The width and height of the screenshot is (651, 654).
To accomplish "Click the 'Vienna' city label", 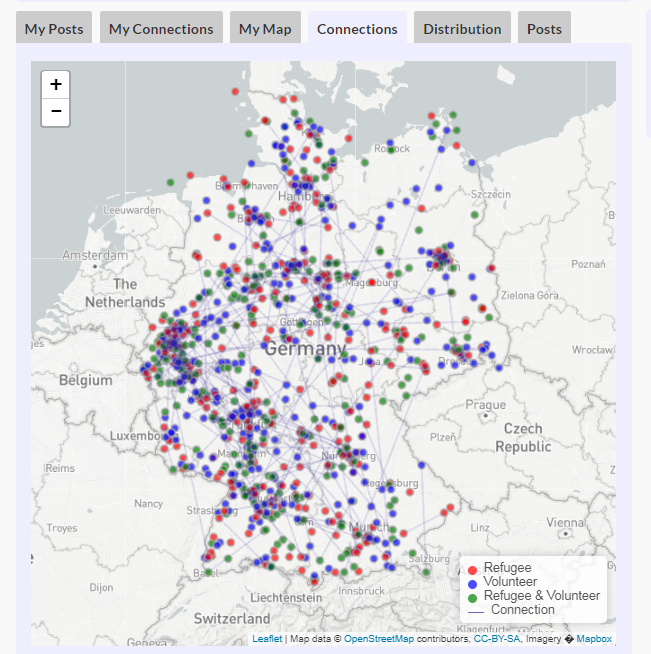I will [x=565, y=522].
